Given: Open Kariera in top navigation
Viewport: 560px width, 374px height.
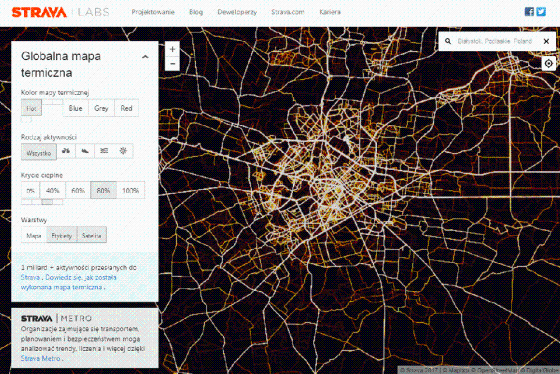Looking at the screenshot, I should 330,12.
